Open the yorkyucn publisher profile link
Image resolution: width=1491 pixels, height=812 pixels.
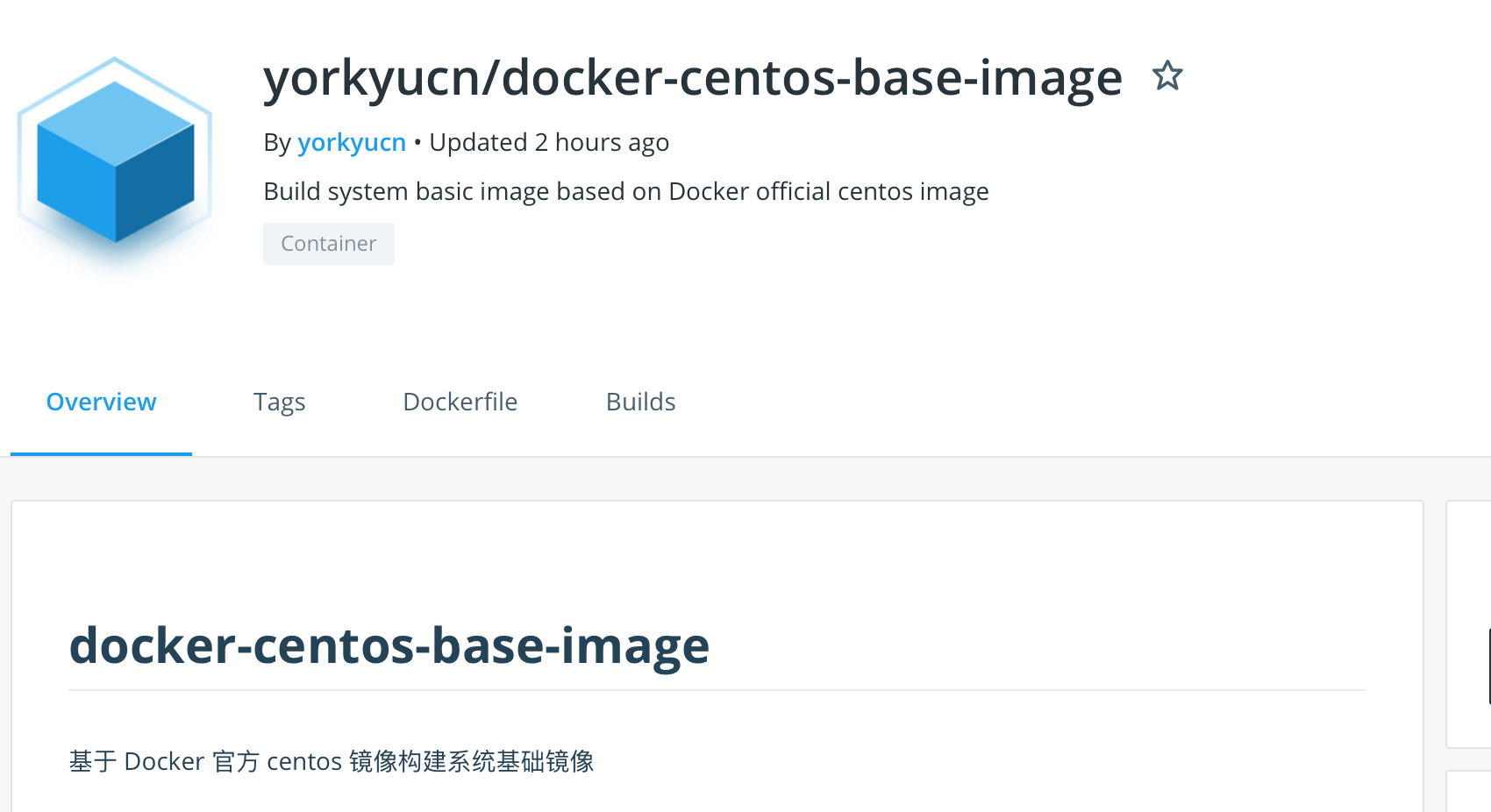pyautogui.click(x=352, y=142)
